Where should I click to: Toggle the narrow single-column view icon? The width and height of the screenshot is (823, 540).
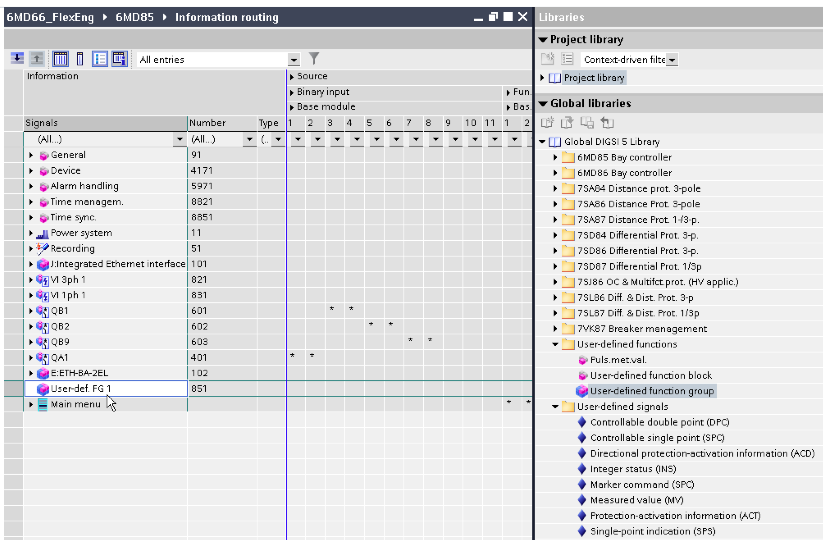click(x=80, y=59)
